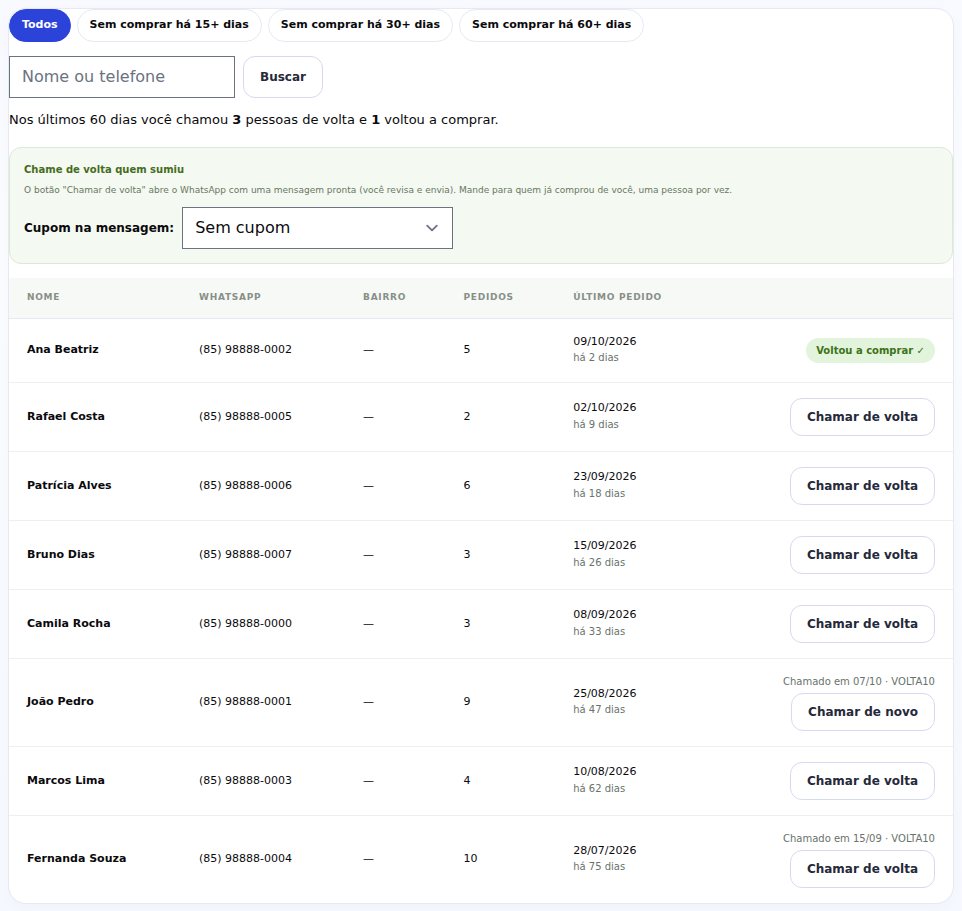Chamar de volta Patrícia Alves
Viewport: 962px width, 911px height.
coord(862,486)
